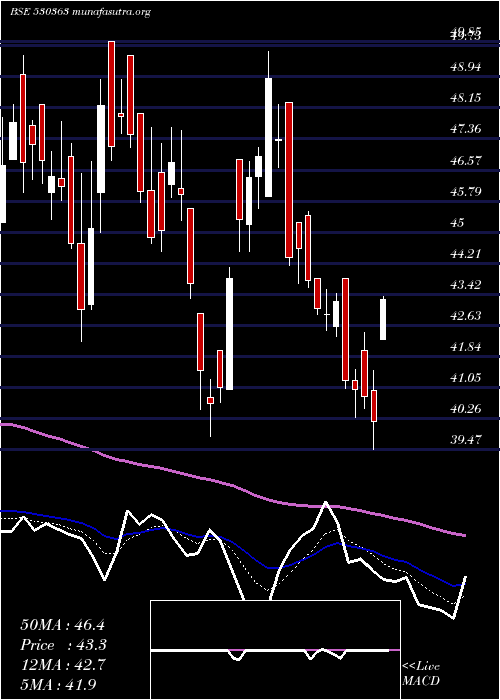
Task: Click the BSE 530363 chart title
Action: click(79, 12)
